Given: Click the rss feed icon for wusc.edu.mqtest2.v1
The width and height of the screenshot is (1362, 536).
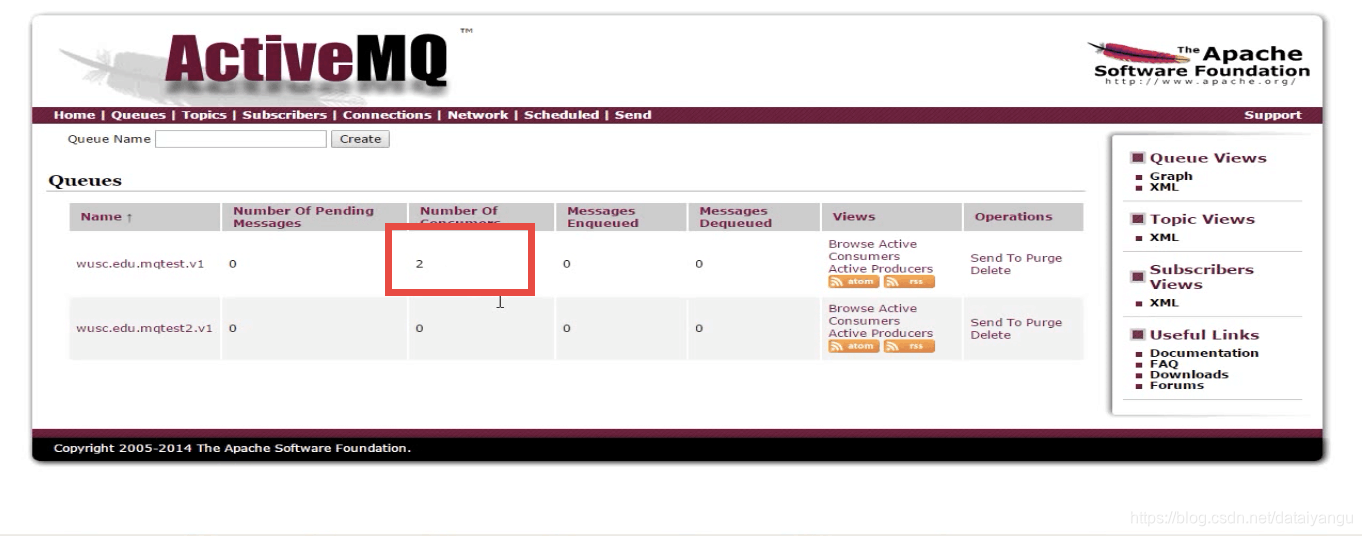Looking at the screenshot, I should pyautogui.click(x=909, y=346).
